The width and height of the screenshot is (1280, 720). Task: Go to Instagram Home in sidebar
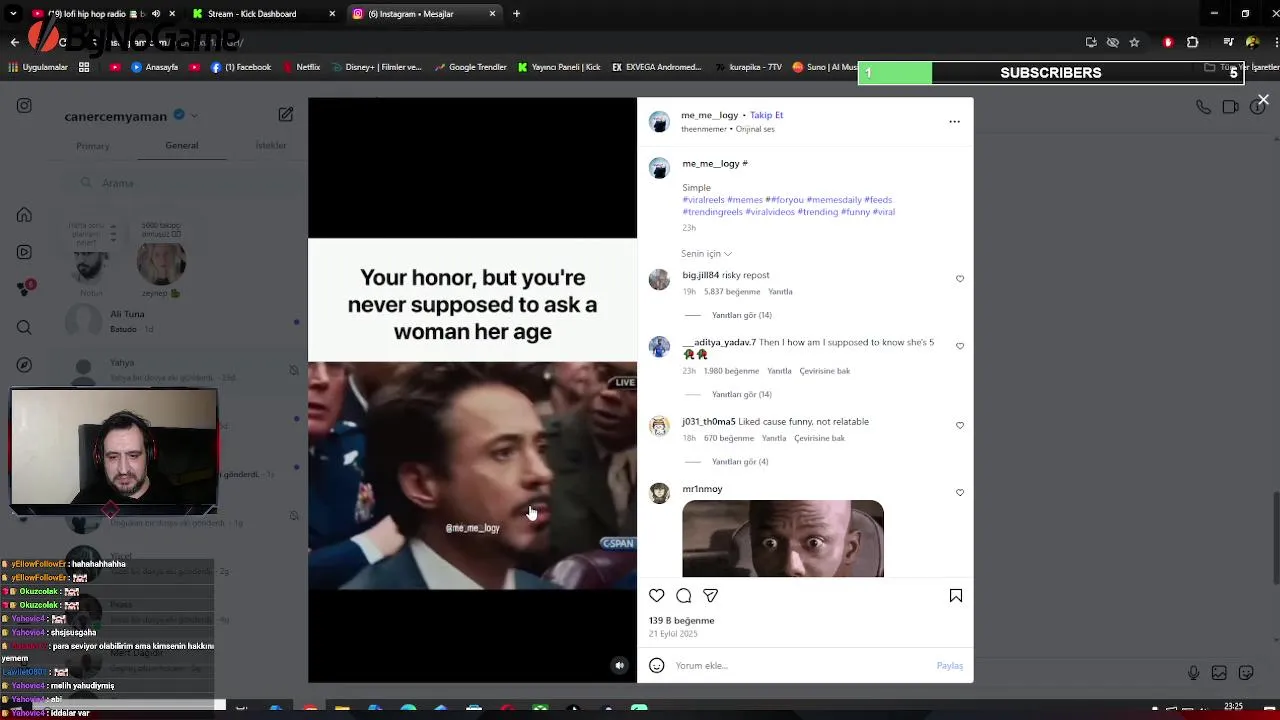coord(24,215)
